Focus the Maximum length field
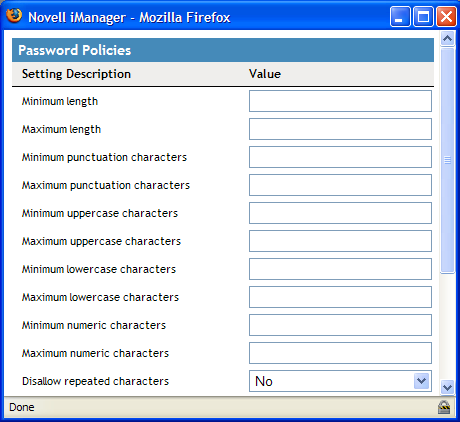The height and width of the screenshot is (422, 460). coord(340,129)
